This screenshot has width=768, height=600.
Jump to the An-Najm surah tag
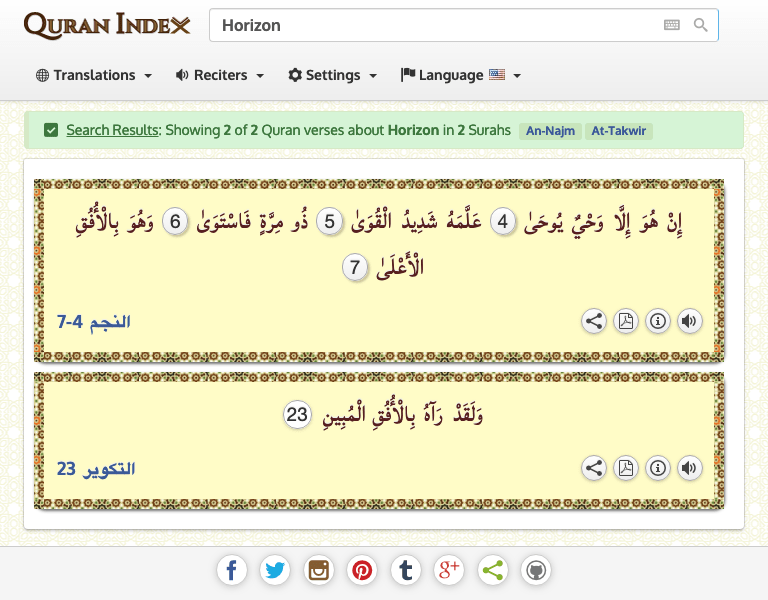[550, 131]
